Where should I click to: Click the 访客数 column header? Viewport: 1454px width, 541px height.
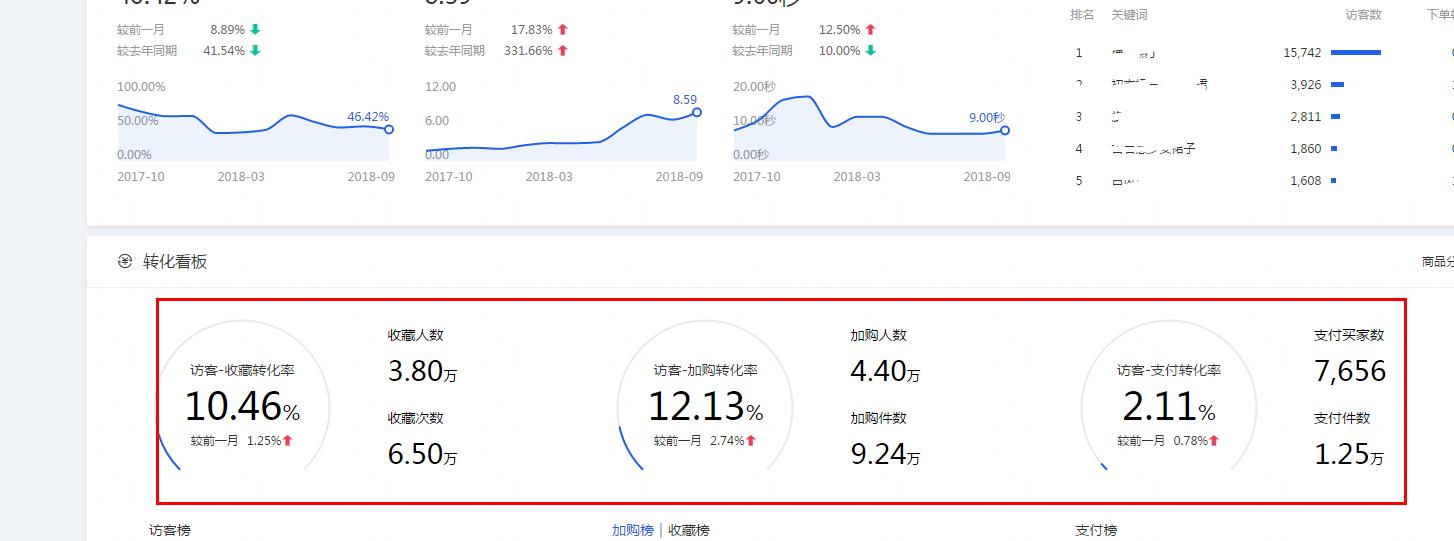[x=1364, y=15]
